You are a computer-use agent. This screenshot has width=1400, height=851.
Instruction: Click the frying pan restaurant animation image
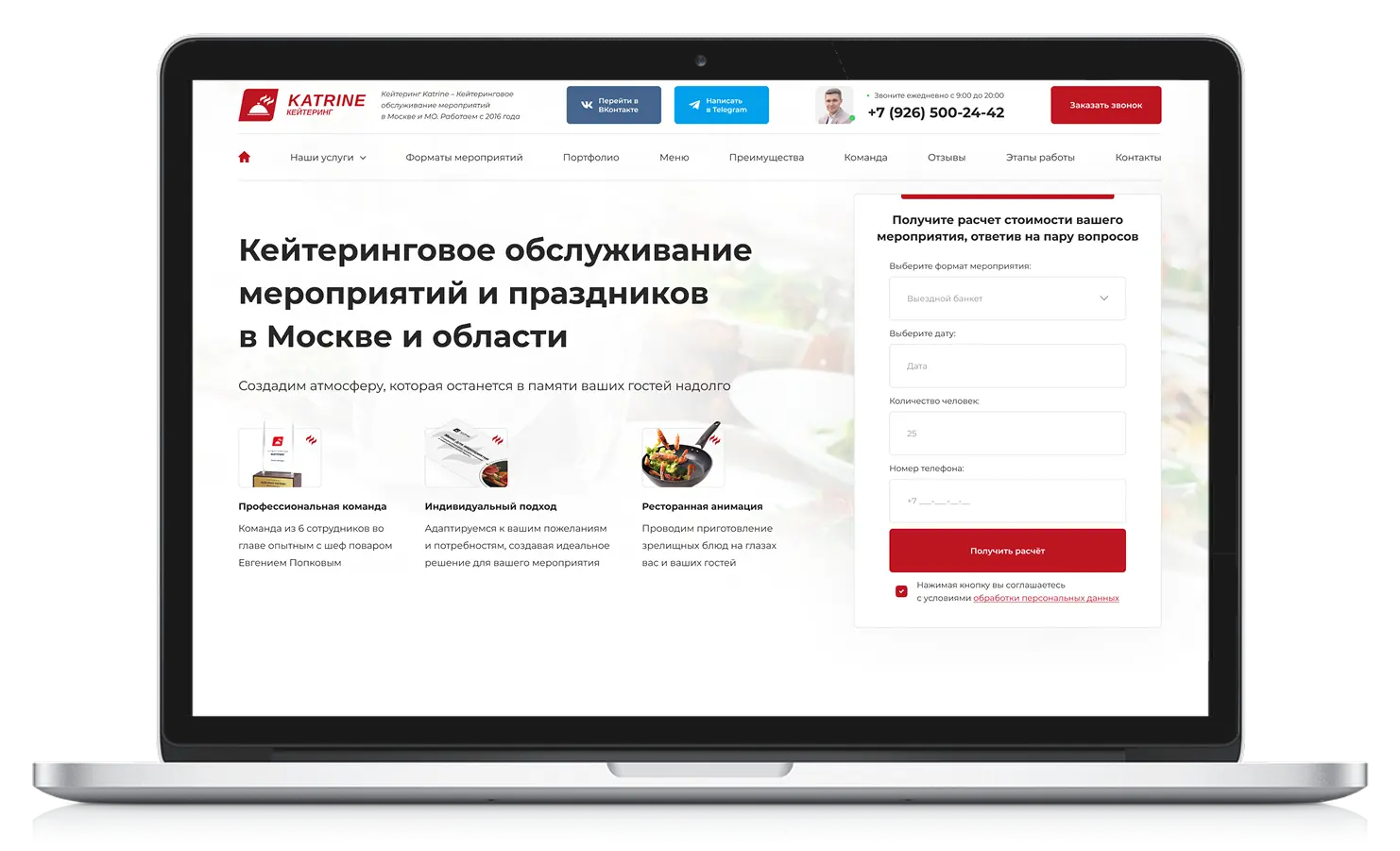coord(683,457)
